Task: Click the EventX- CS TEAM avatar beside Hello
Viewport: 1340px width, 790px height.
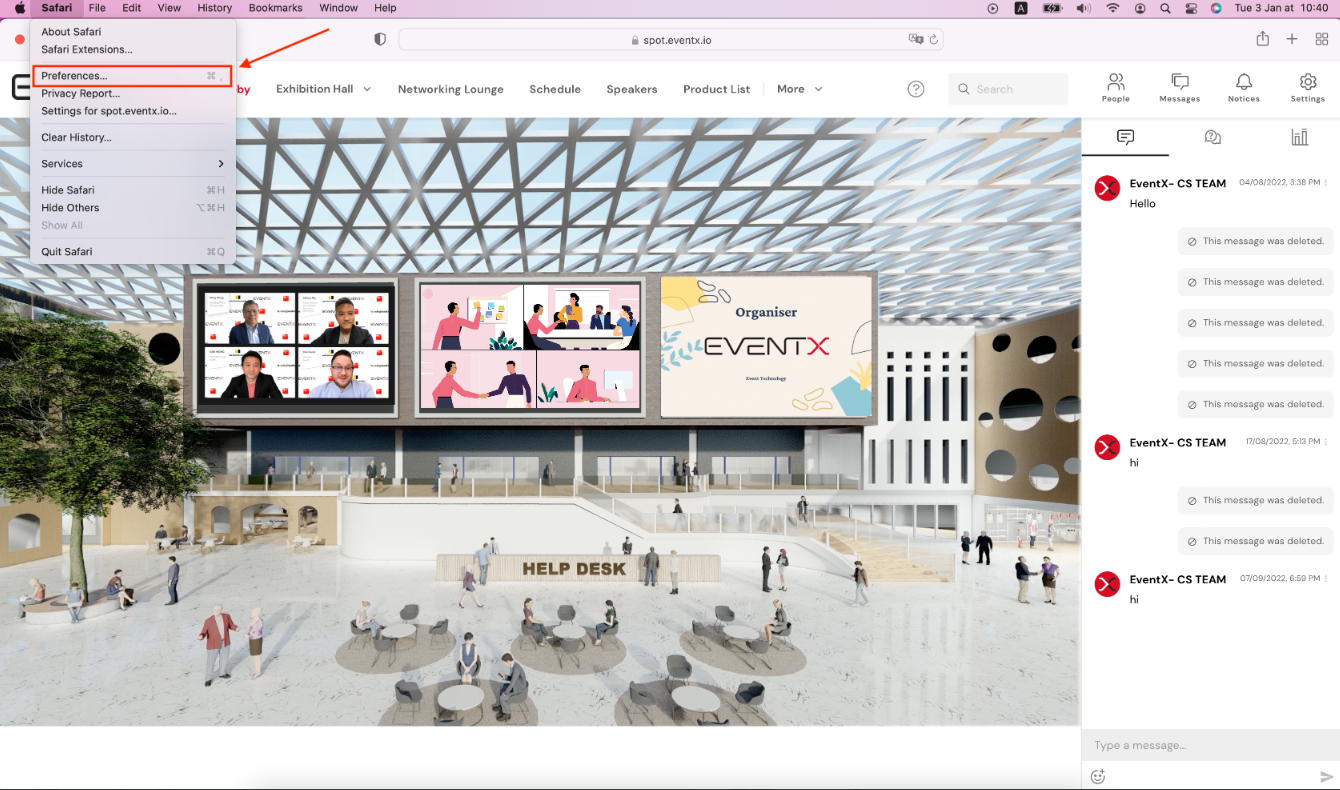Action: [x=1107, y=188]
